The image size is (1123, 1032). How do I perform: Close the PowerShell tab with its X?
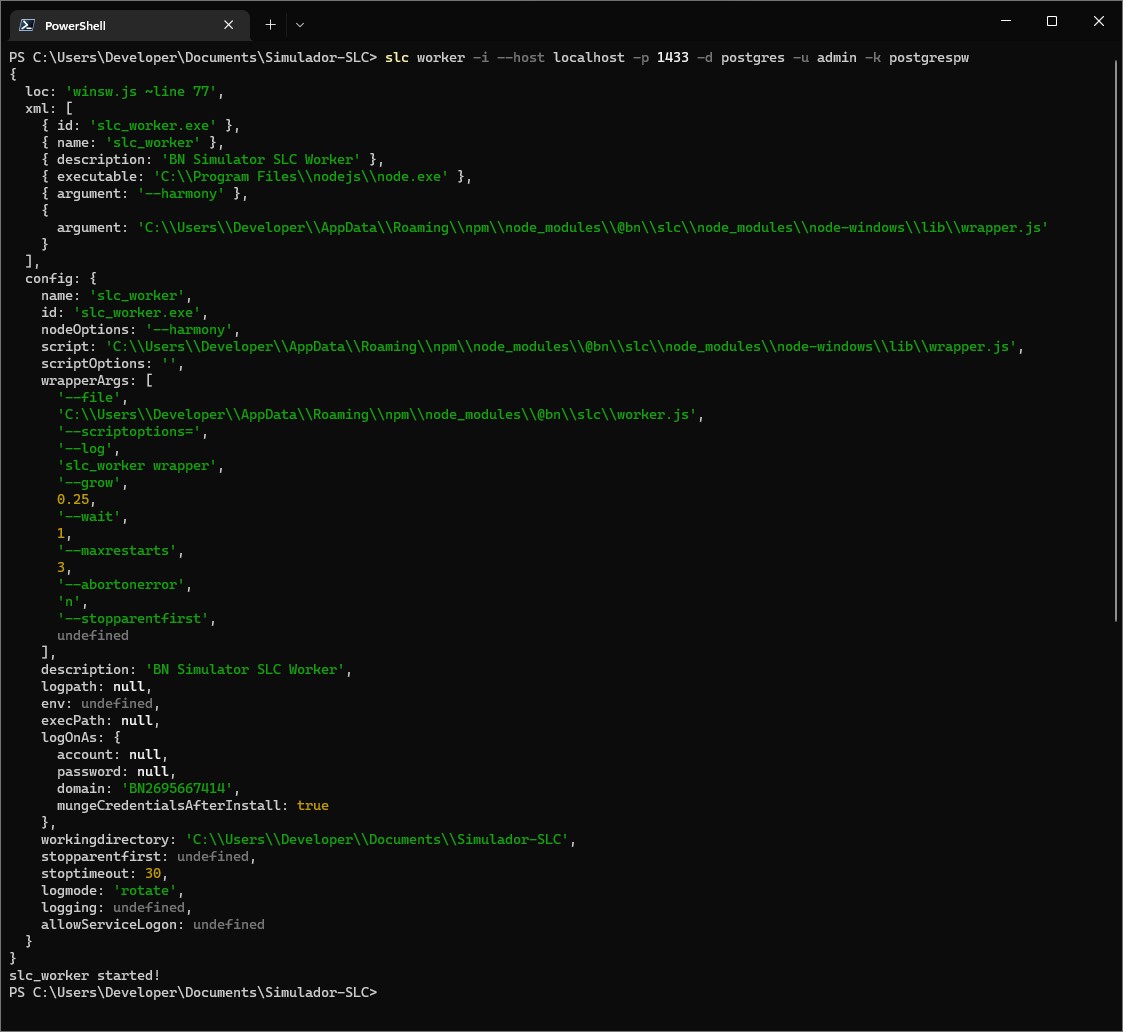(228, 25)
